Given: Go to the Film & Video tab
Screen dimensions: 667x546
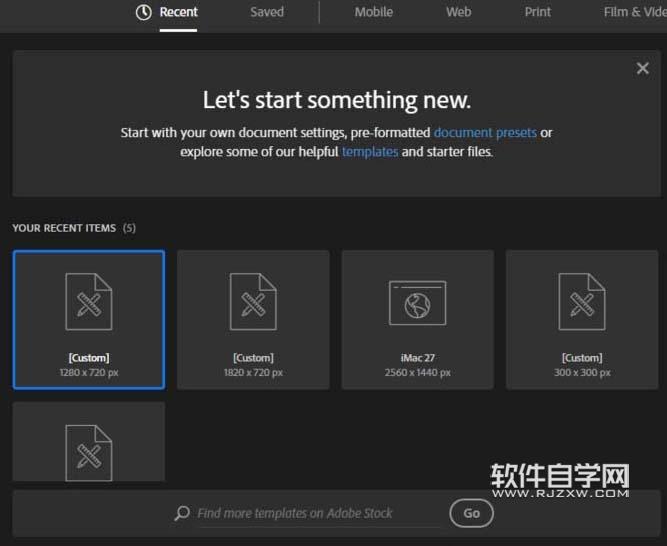Looking at the screenshot, I should pos(634,12).
